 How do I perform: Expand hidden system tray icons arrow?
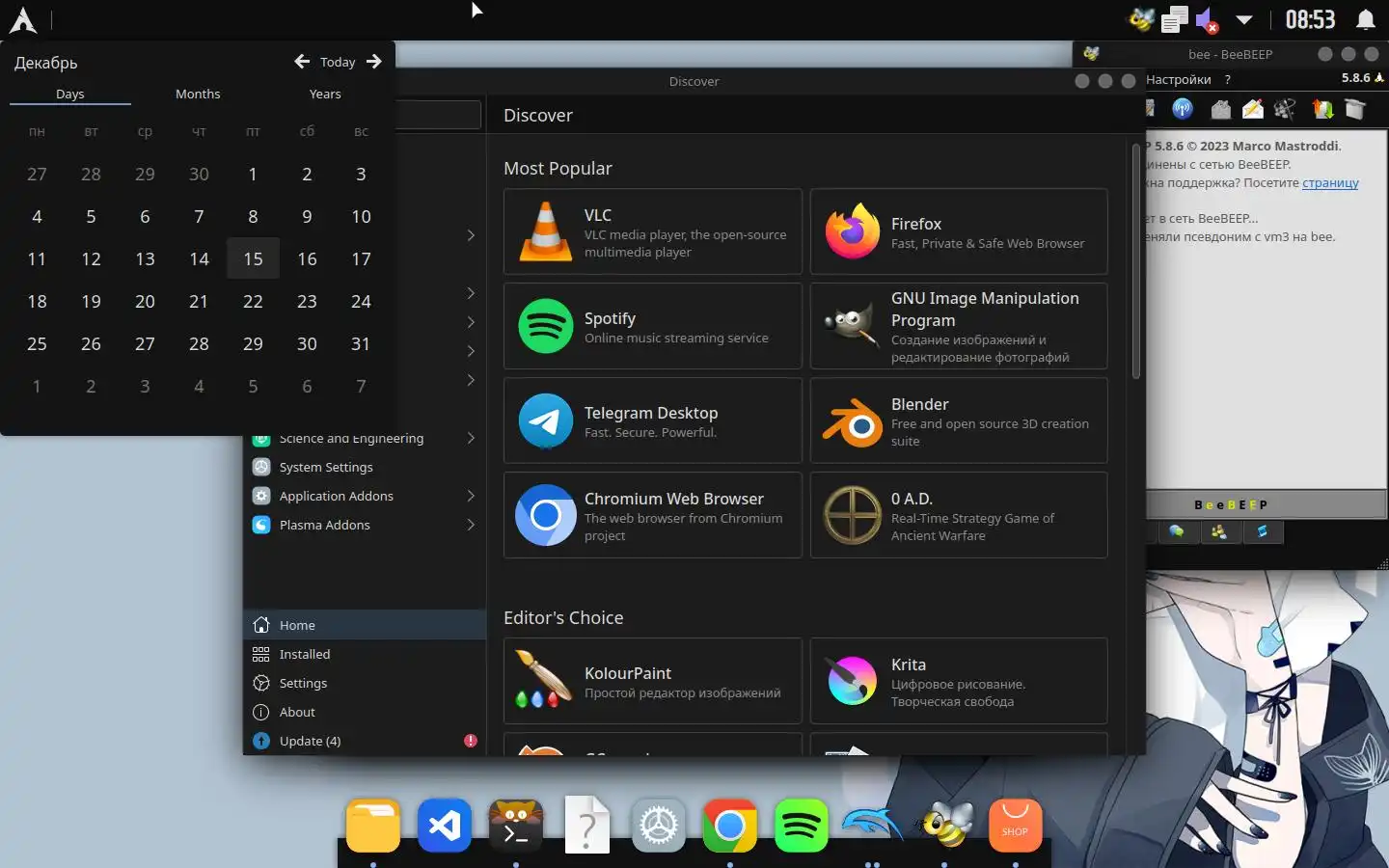pyautogui.click(x=1244, y=19)
